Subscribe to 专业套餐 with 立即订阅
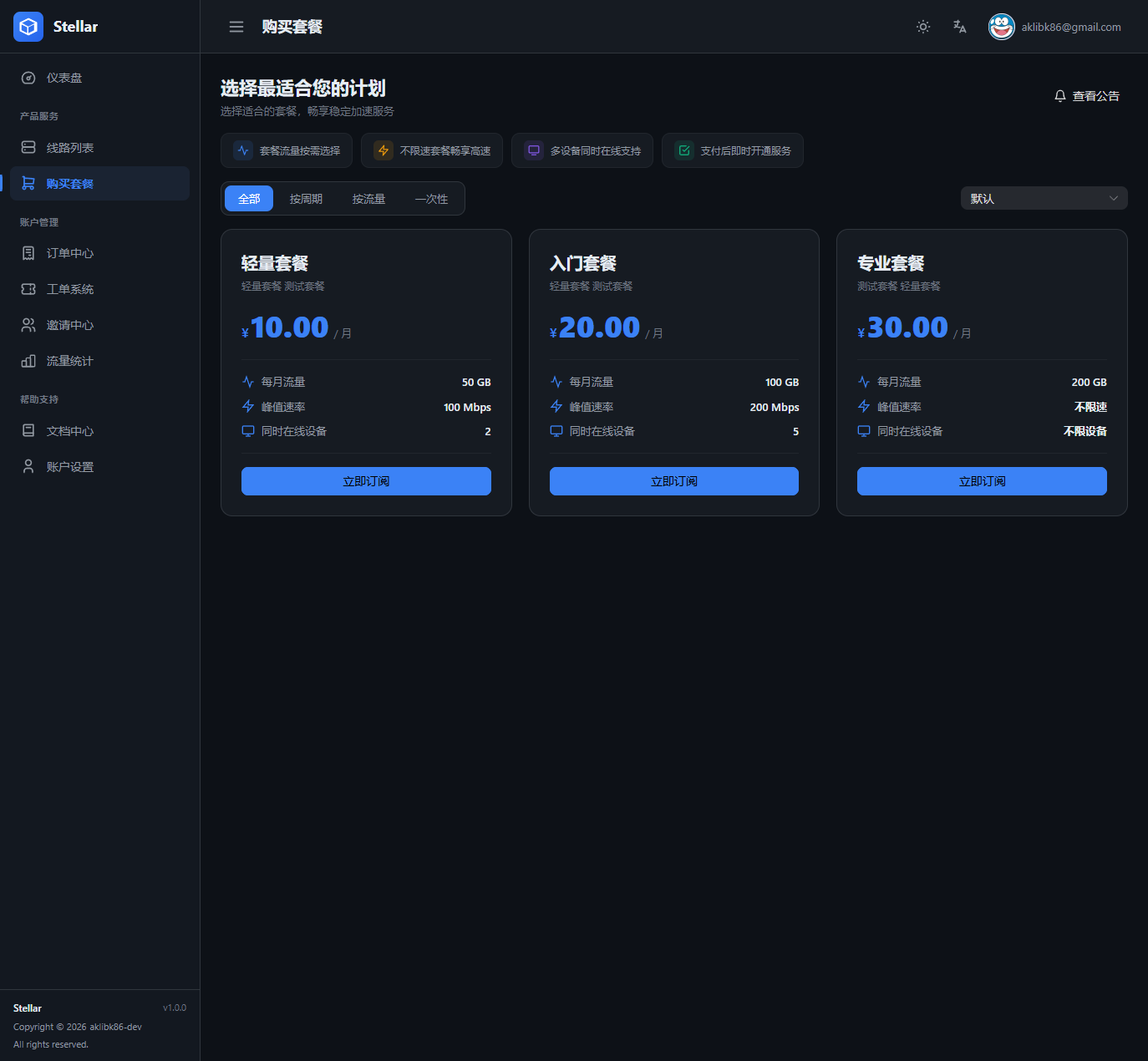Image resolution: width=1148 pixels, height=1061 pixels. pos(982,481)
